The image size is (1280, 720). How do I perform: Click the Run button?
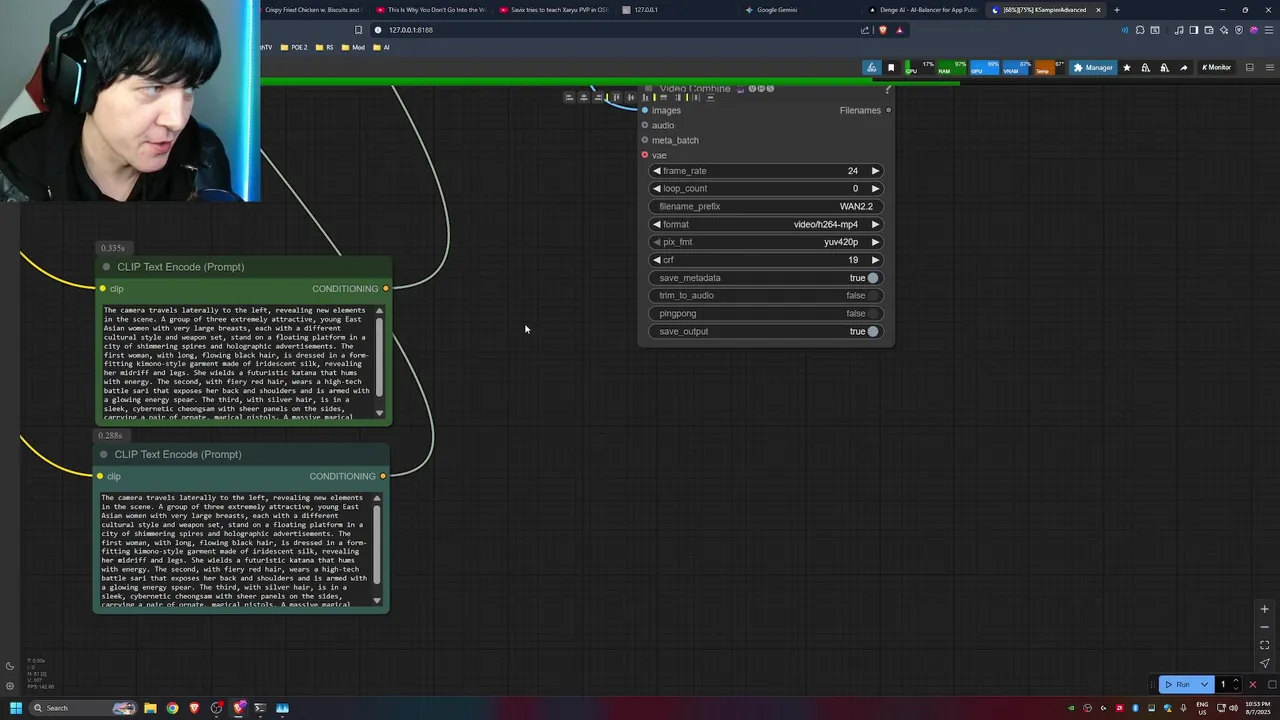pyautogui.click(x=1177, y=684)
